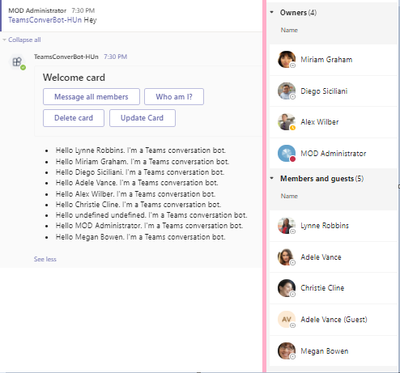Click the AV initials avatar for Adele Vance (Guest)
This screenshot has width=400, height=373.
(x=287, y=319)
